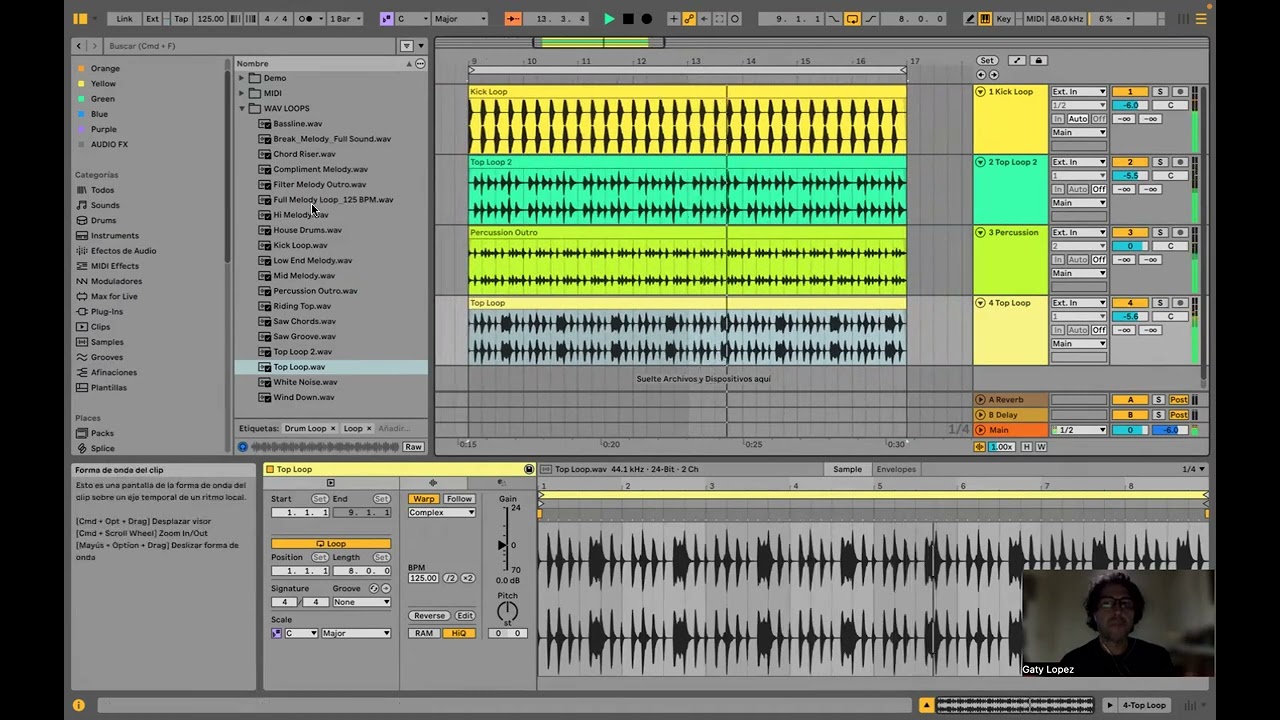The width and height of the screenshot is (1280, 720).
Task: Expand the Demo folder in the browser
Action: pos(242,78)
